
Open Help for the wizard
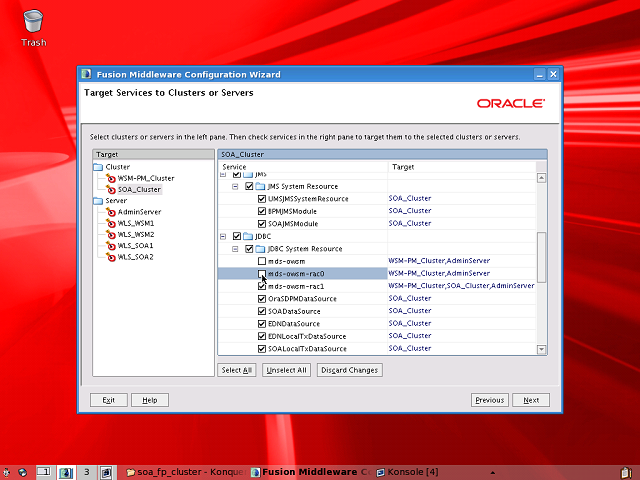[150, 400]
